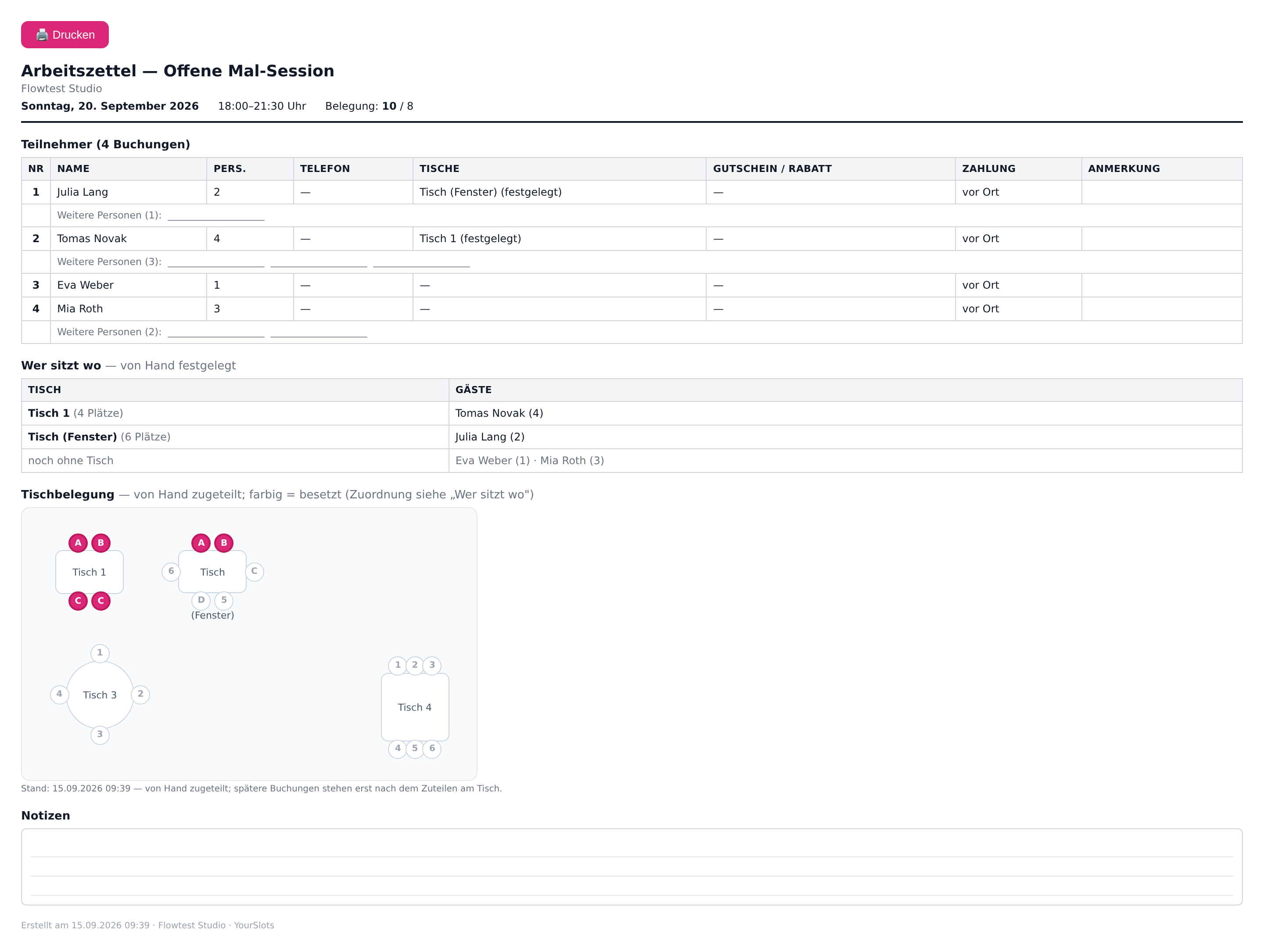Choose seat 3 at round Tisch 3
The width and height of the screenshot is (1264, 952).
pos(100,734)
